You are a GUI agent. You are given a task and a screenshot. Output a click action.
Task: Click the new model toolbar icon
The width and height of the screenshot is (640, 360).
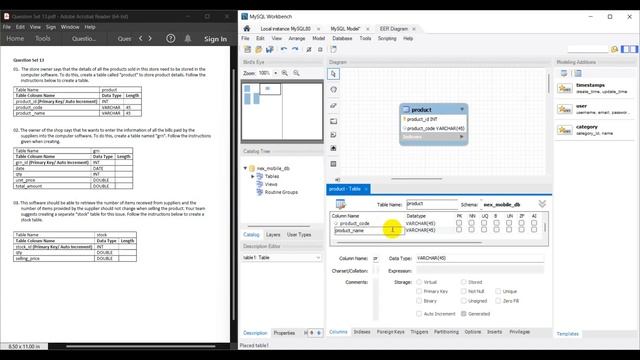[x=247, y=49]
